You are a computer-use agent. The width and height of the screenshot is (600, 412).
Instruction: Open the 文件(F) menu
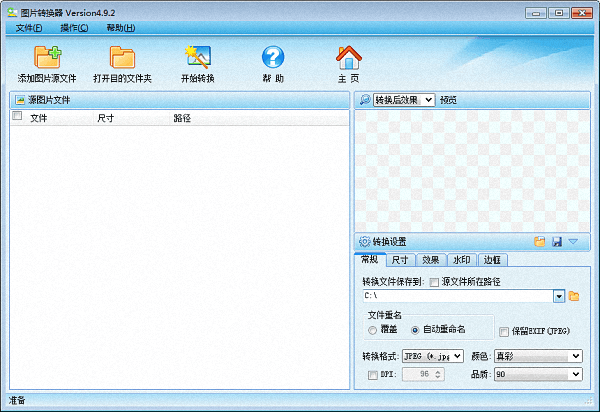(29, 27)
